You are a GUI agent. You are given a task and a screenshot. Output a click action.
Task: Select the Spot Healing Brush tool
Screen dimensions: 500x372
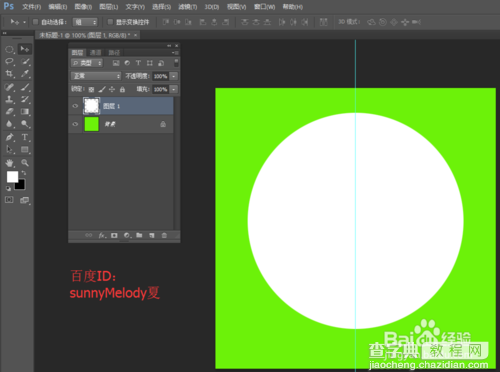[x=9, y=87]
